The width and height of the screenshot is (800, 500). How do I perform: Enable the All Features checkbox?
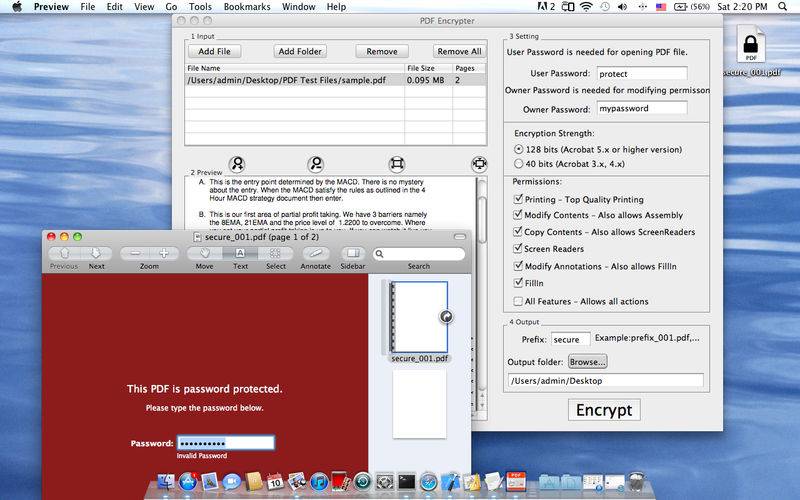tap(518, 301)
